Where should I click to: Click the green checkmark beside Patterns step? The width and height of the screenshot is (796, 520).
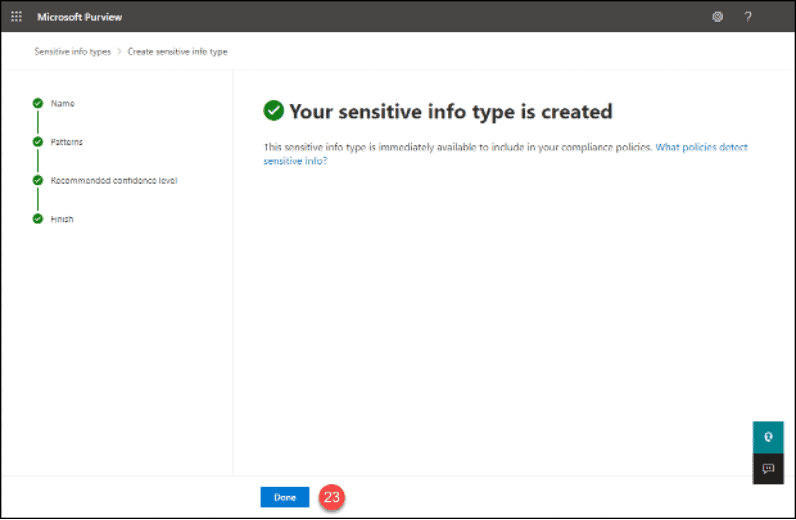[x=38, y=142]
